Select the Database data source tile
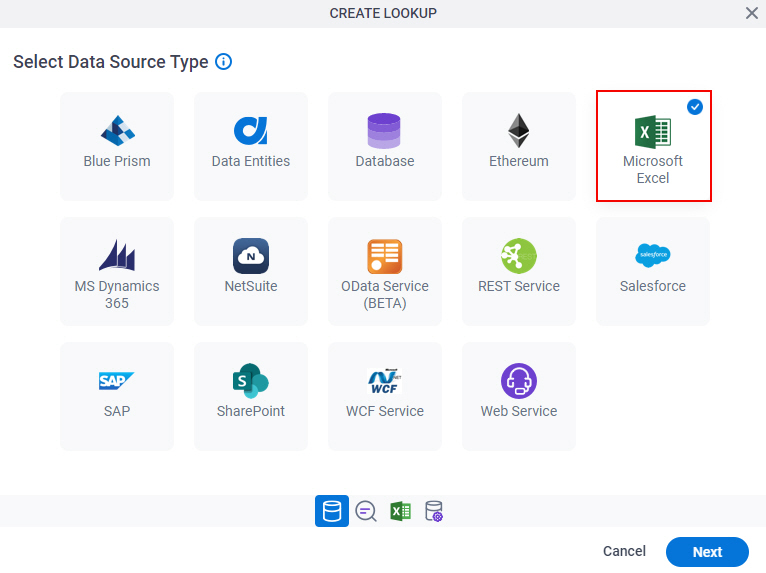 [385, 146]
